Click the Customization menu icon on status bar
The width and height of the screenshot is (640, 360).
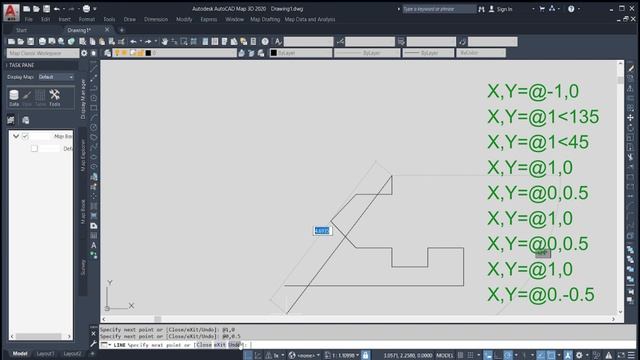tap(631, 356)
